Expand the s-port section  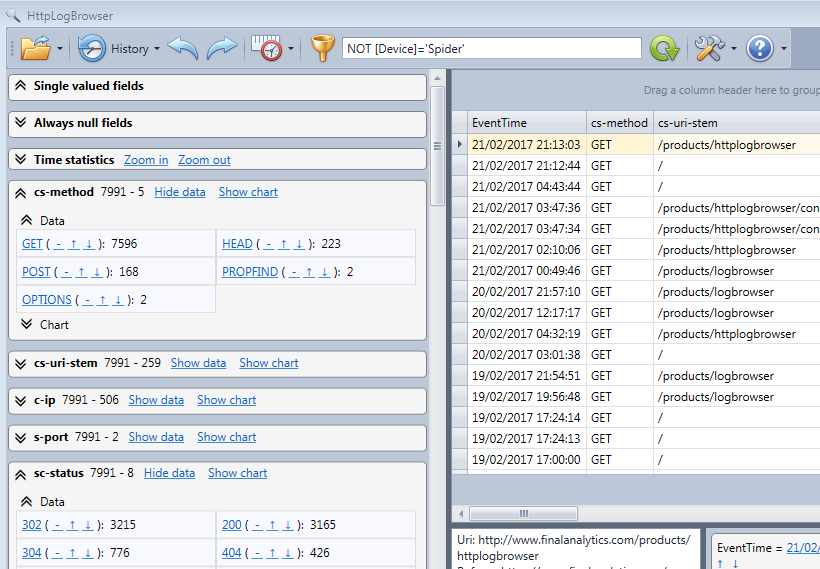tap(20, 437)
